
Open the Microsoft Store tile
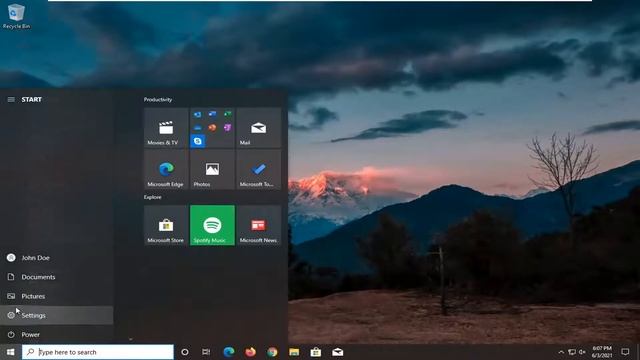(166, 225)
